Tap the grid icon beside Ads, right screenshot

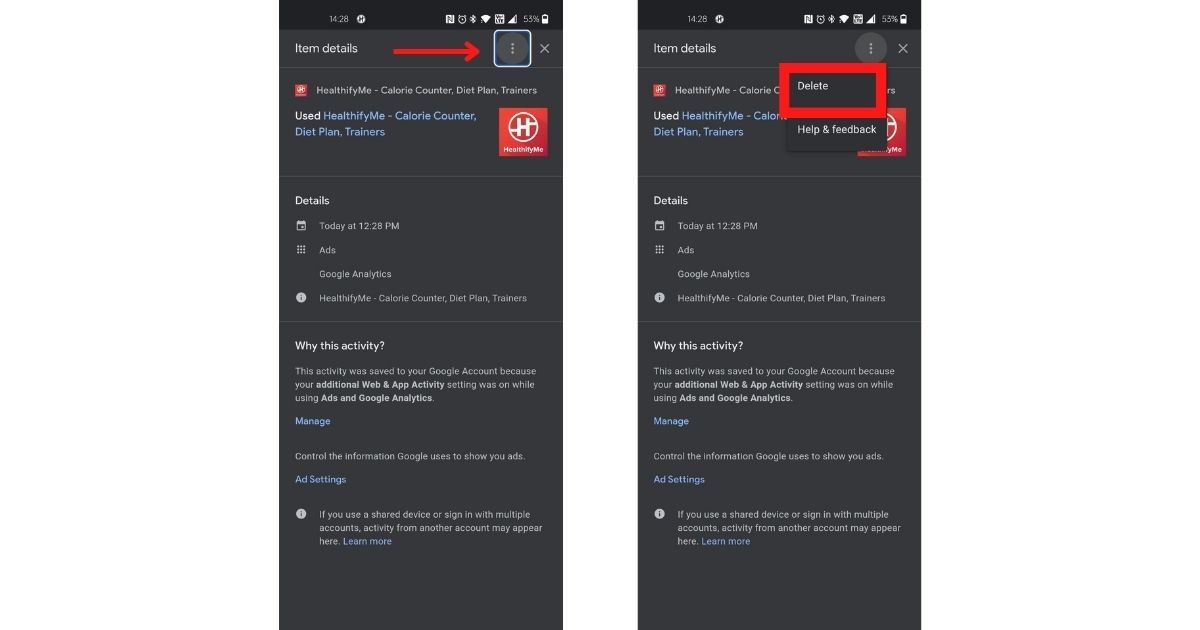point(660,250)
